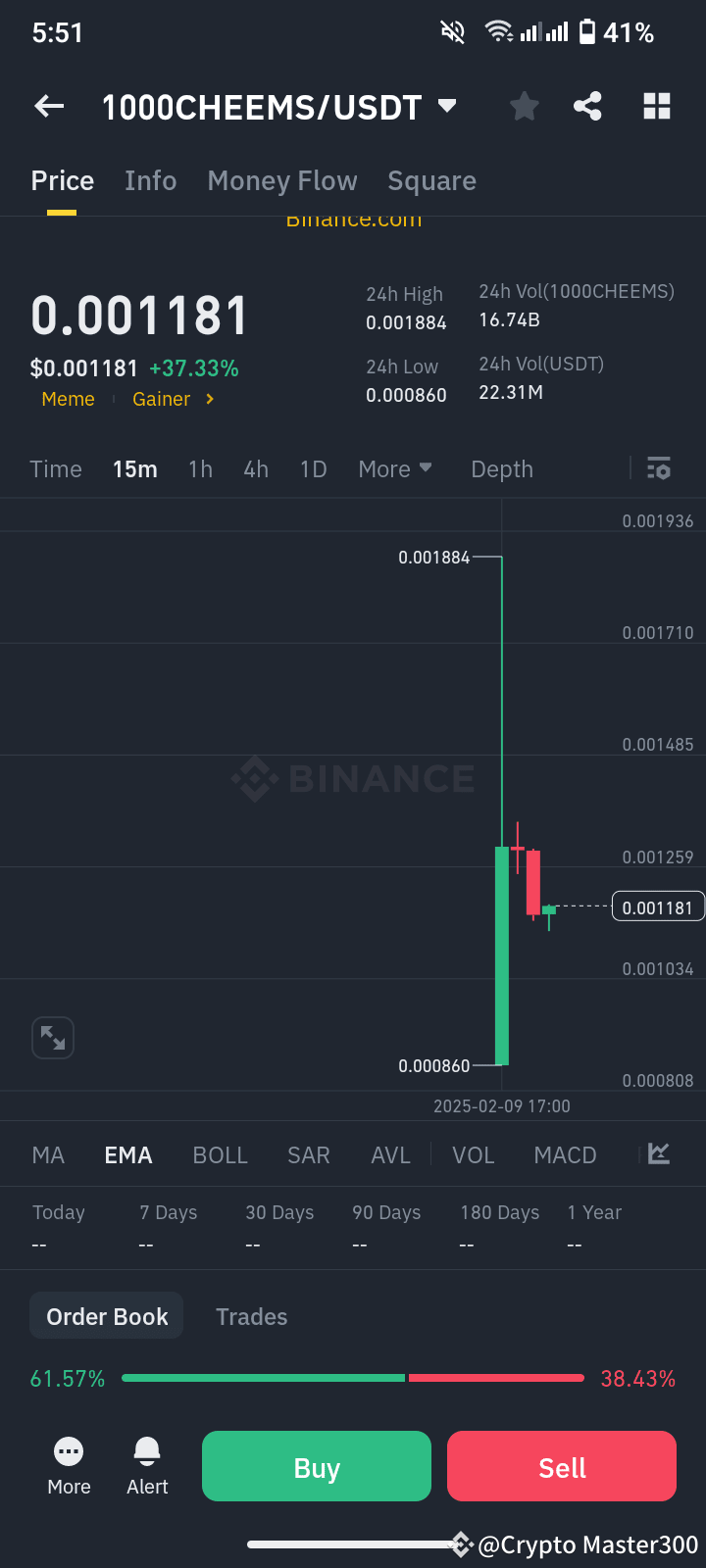Toggle the favorite star for 1000CHEEMS/USDT
Viewport: 706px width, 1568px height.
(x=524, y=106)
